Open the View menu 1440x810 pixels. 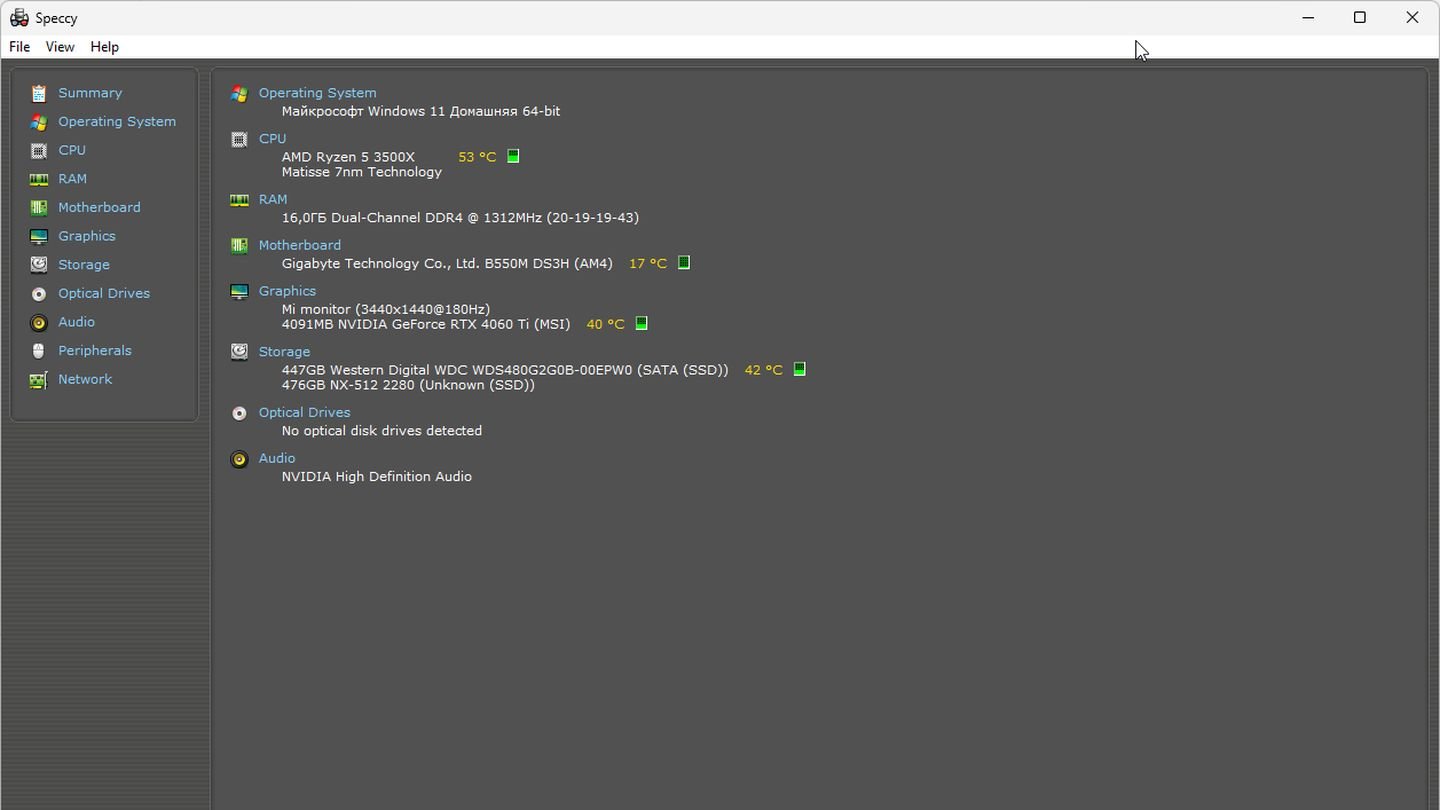pyautogui.click(x=60, y=47)
